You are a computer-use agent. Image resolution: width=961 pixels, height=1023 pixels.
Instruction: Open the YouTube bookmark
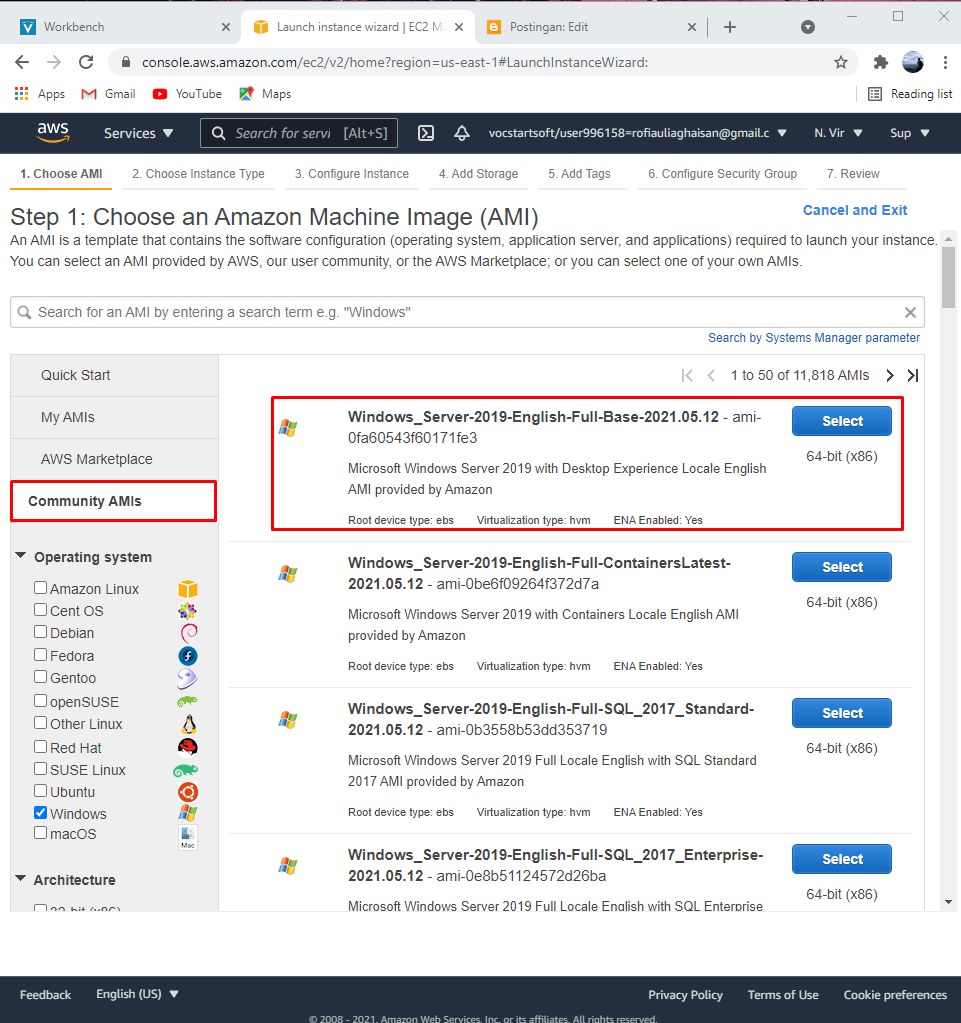point(187,94)
